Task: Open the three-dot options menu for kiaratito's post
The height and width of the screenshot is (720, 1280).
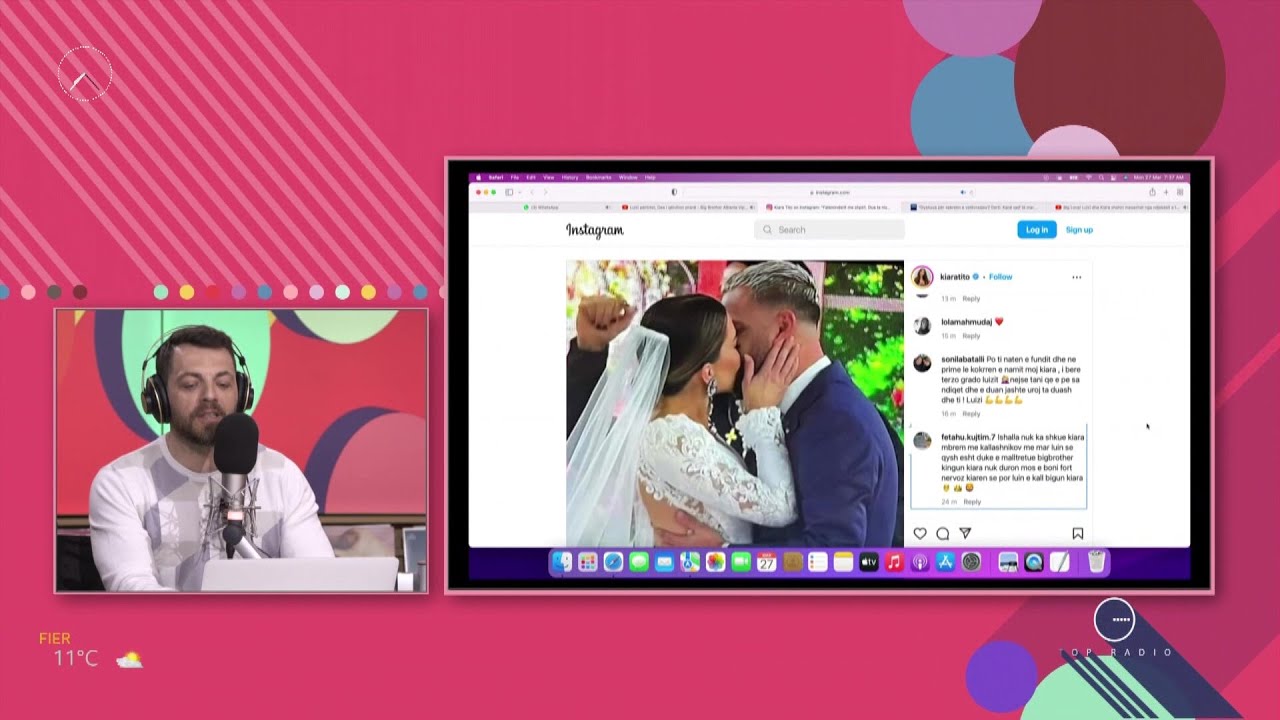Action: tap(1076, 277)
